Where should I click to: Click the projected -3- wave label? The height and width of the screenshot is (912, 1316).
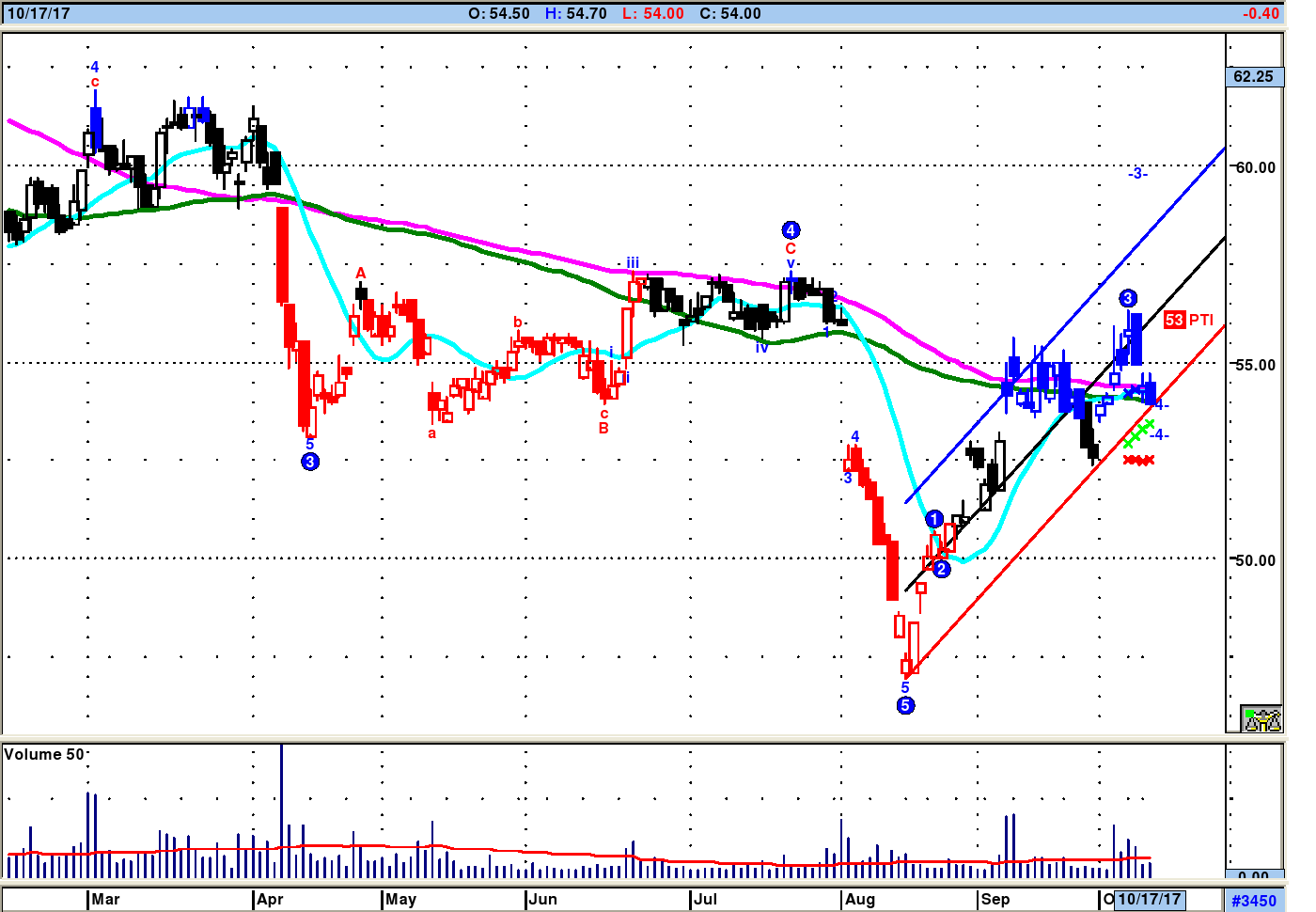coord(1137,173)
